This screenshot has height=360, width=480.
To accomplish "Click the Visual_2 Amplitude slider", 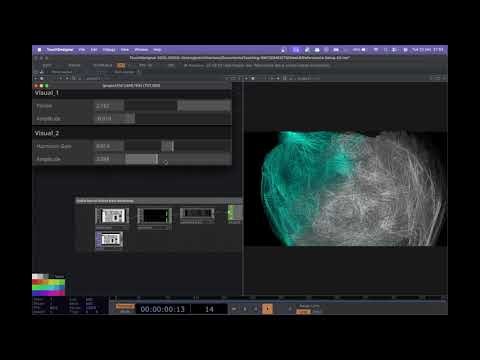I will (178, 159).
